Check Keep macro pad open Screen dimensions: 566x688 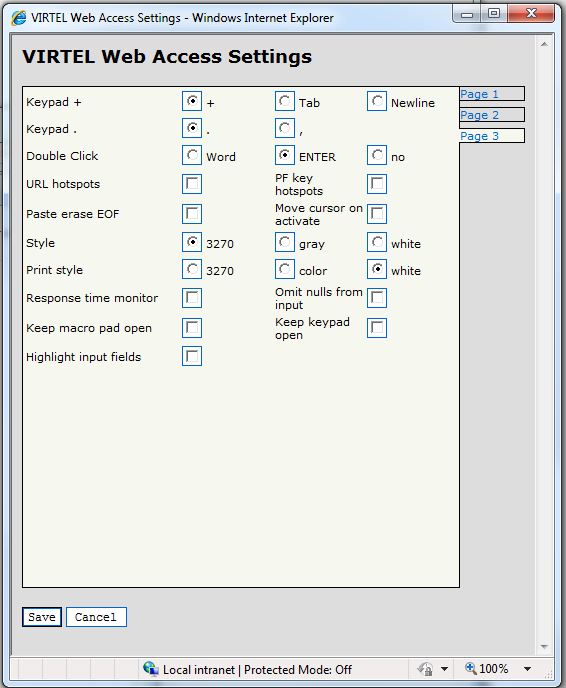[192, 328]
